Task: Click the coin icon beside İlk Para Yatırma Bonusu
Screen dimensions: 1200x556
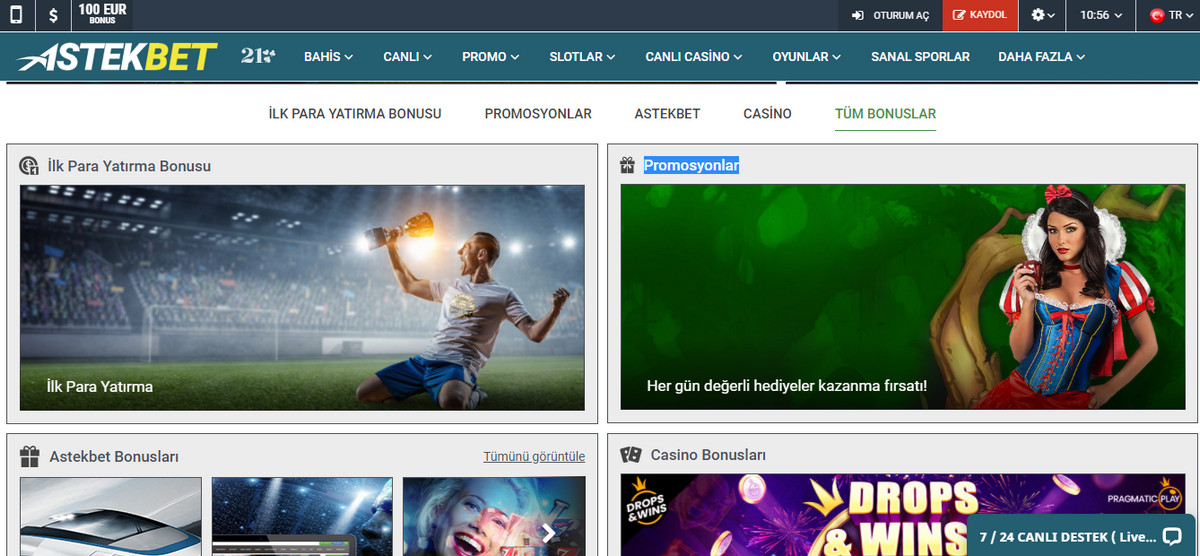Action: pos(29,166)
